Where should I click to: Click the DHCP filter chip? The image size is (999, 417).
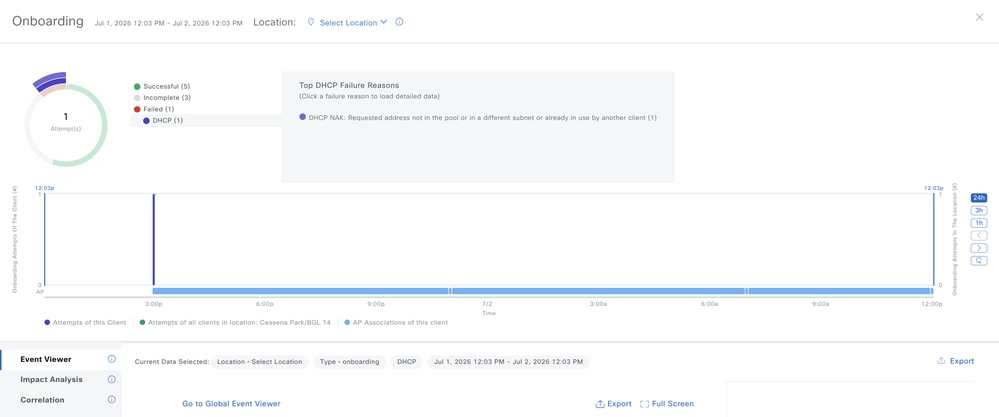coord(406,362)
